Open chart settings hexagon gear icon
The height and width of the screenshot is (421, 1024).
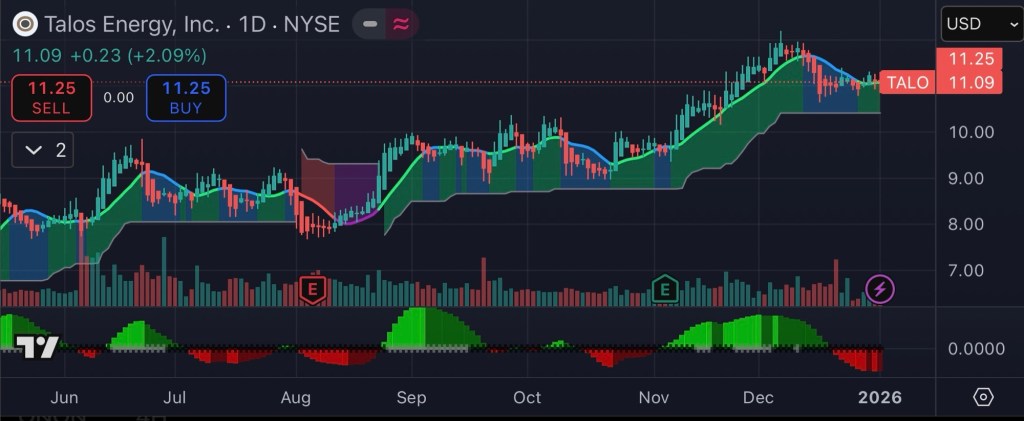pos(983,397)
